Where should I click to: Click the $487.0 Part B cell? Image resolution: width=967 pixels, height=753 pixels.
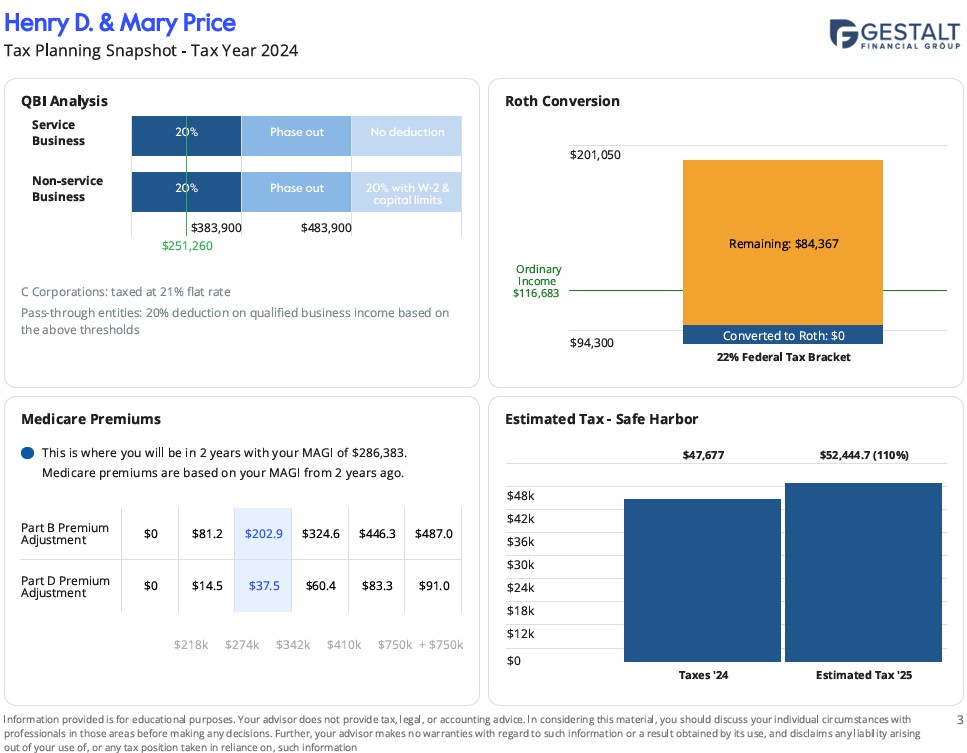pyautogui.click(x=434, y=534)
